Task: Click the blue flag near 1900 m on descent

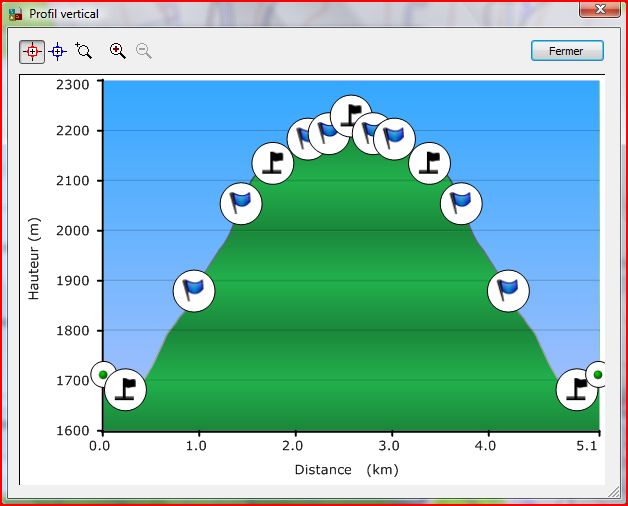Action: 508,291
